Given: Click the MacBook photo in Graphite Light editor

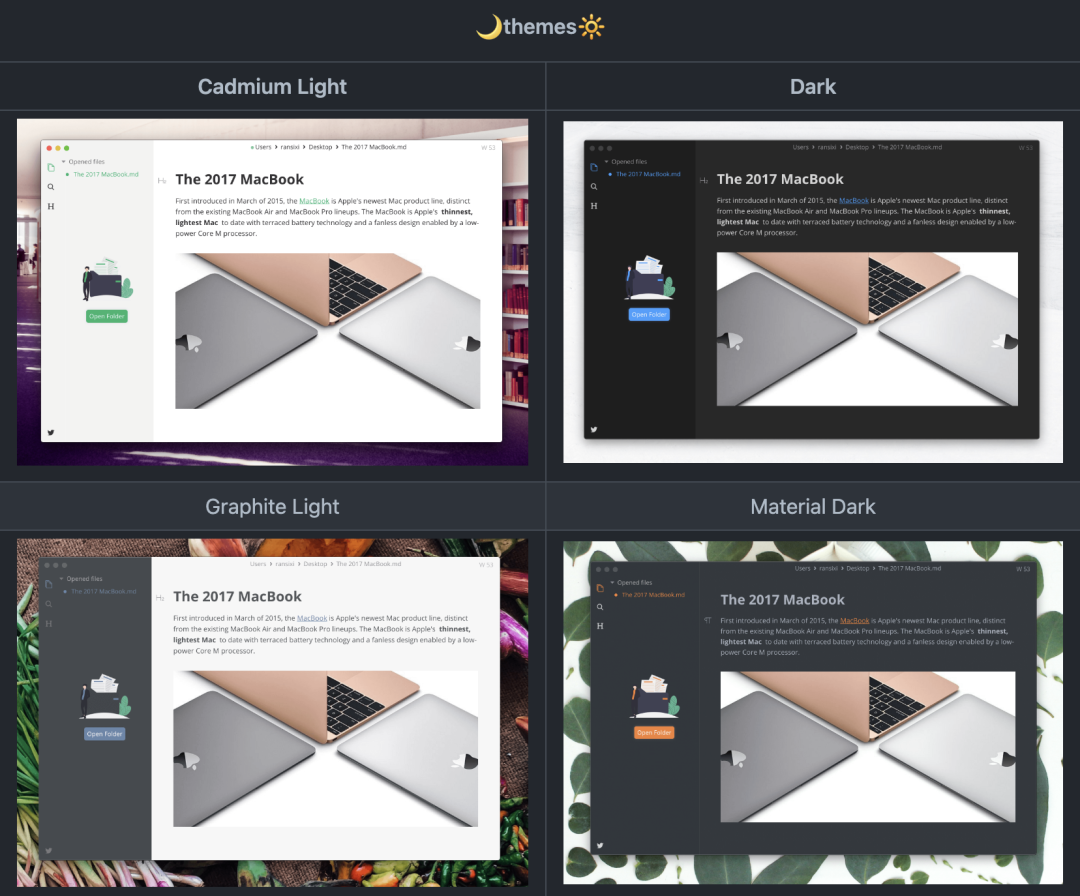Looking at the screenshot, I should 326,749.
